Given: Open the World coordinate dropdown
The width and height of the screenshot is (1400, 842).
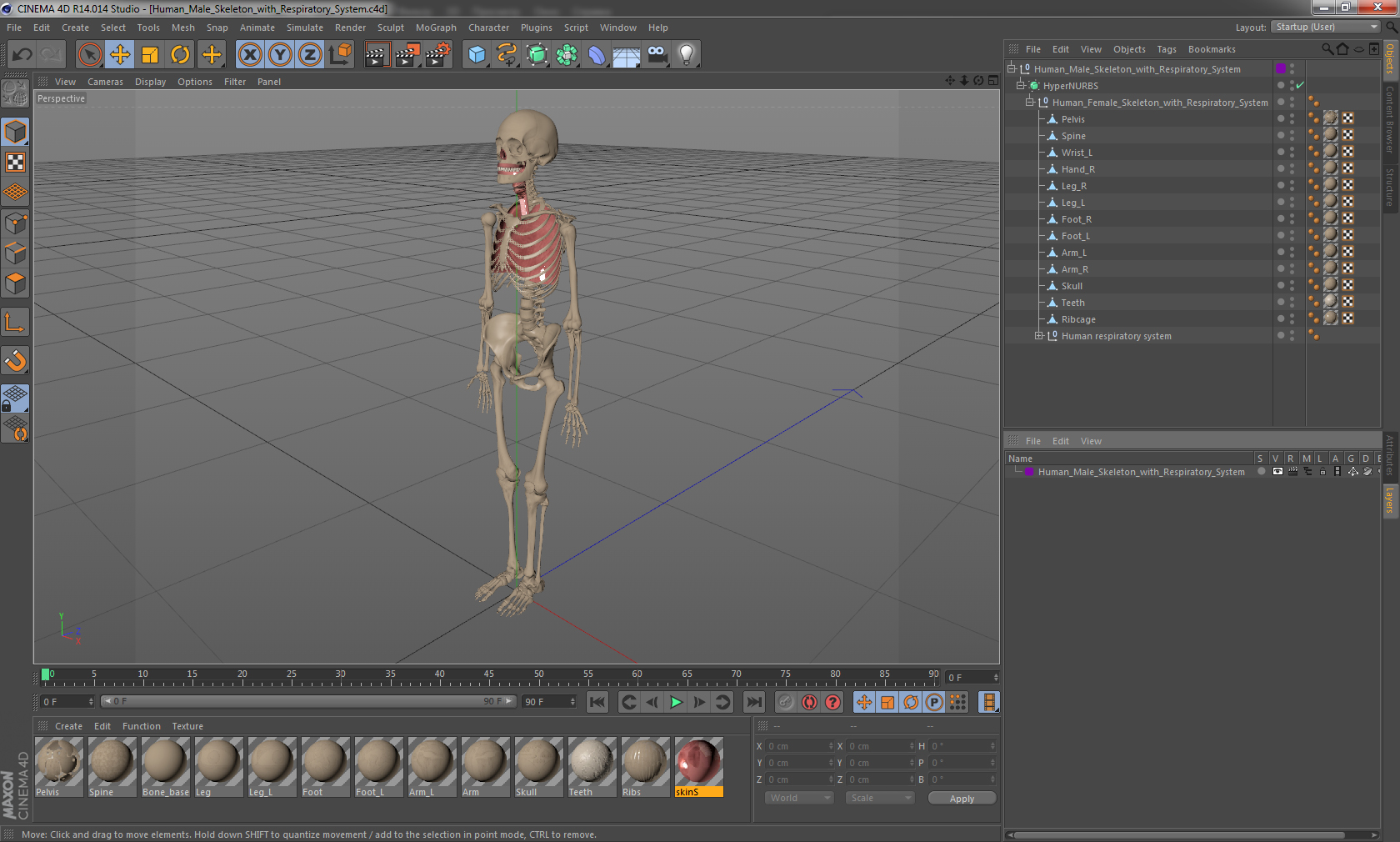Looking at the screenshot, I should pos(798,798).
